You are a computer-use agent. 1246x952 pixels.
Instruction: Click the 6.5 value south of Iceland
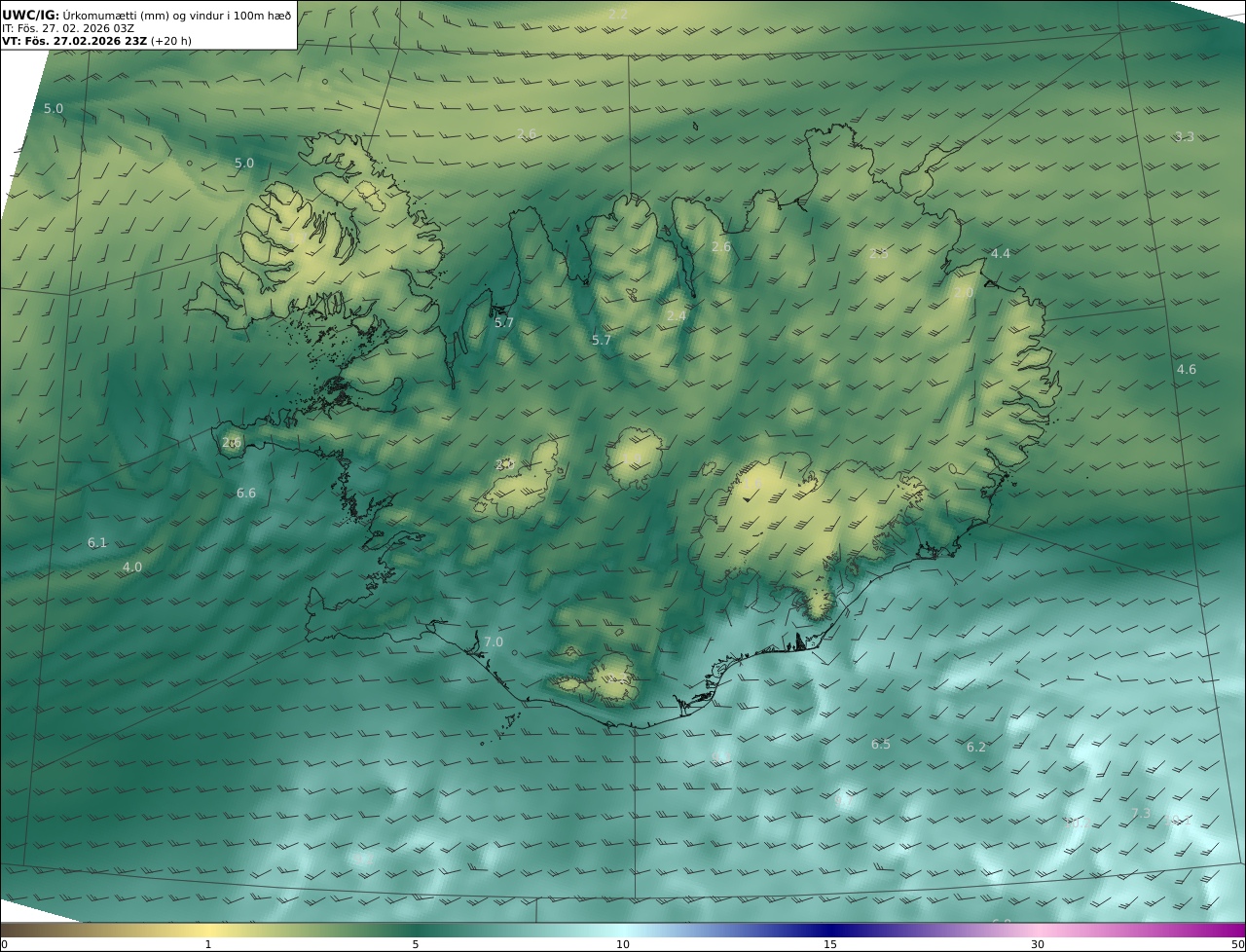[x=881, y=745]
